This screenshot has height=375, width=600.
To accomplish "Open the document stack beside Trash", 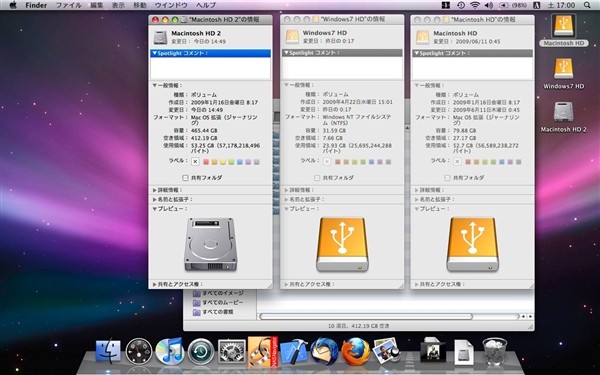I will click(464, 351).
